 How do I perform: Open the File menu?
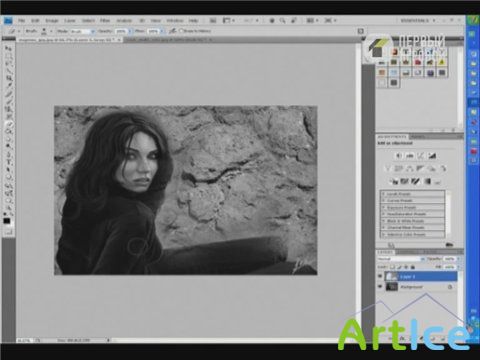pyautogui.click(x=21, y=21)
